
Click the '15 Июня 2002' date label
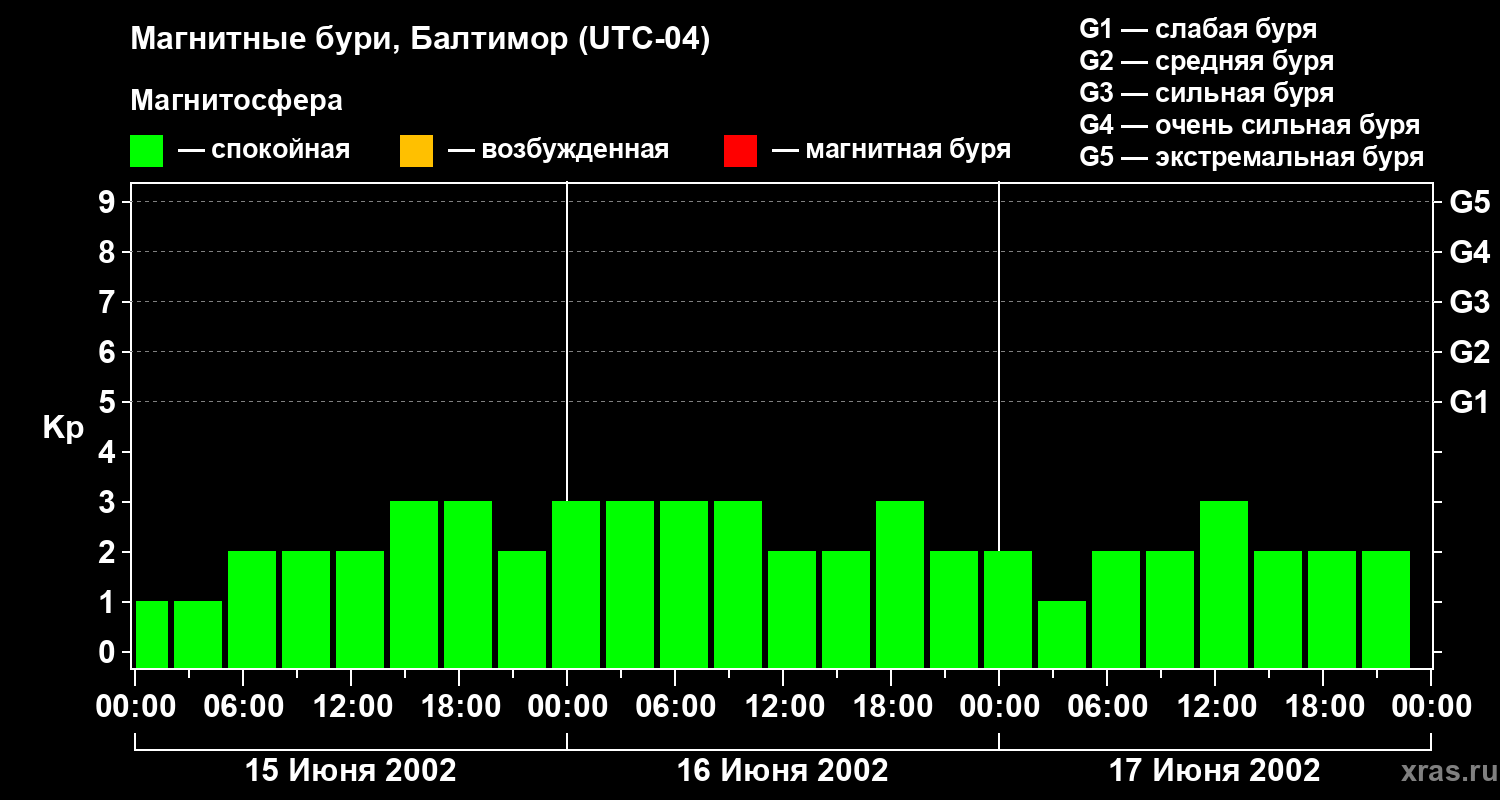pos(351,771)
